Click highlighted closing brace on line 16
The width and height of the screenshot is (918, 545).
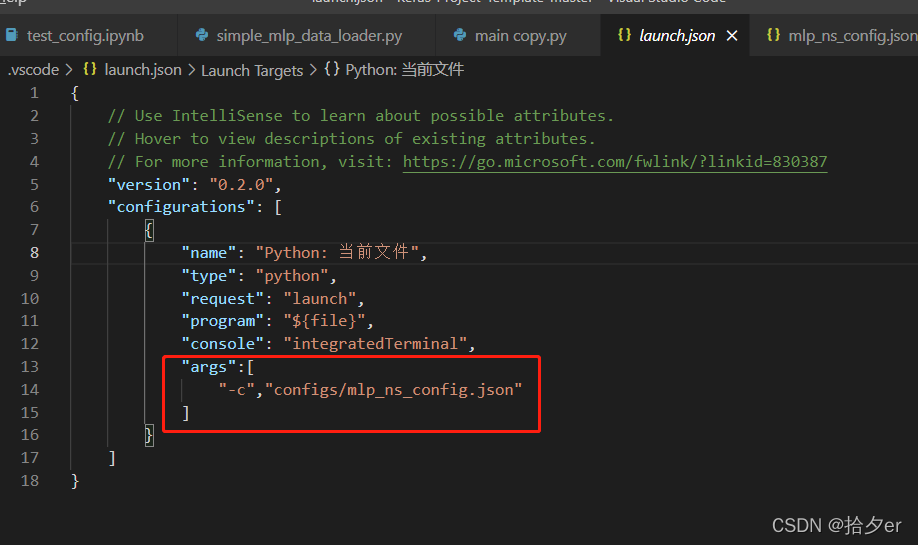149,436
